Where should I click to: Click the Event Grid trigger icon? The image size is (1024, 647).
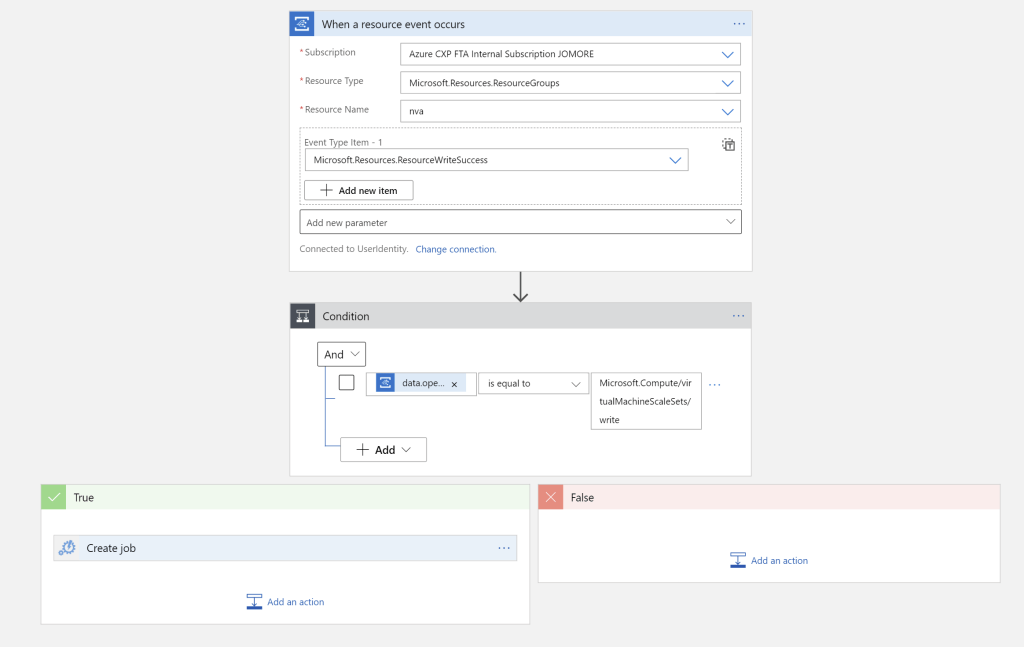click(302, 24)
